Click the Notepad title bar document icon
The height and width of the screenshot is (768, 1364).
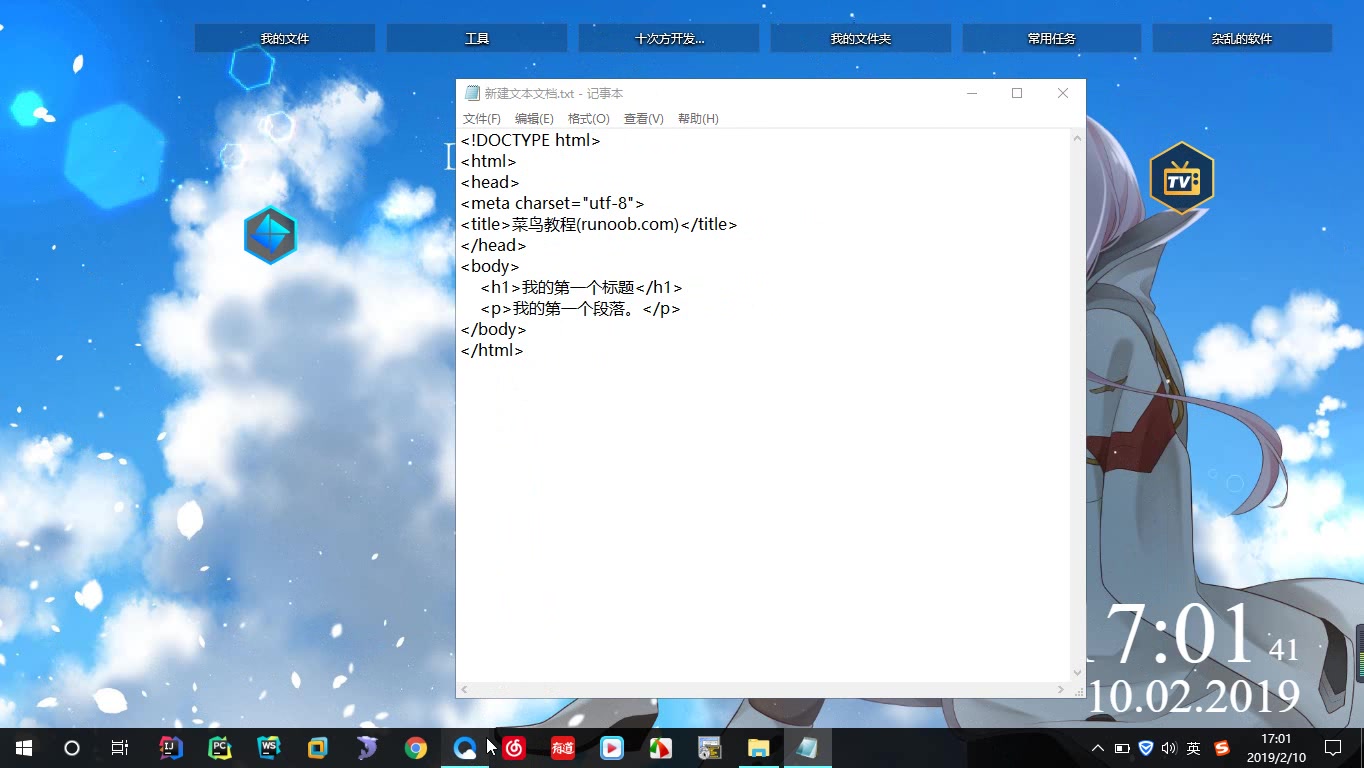click(472, 93)
